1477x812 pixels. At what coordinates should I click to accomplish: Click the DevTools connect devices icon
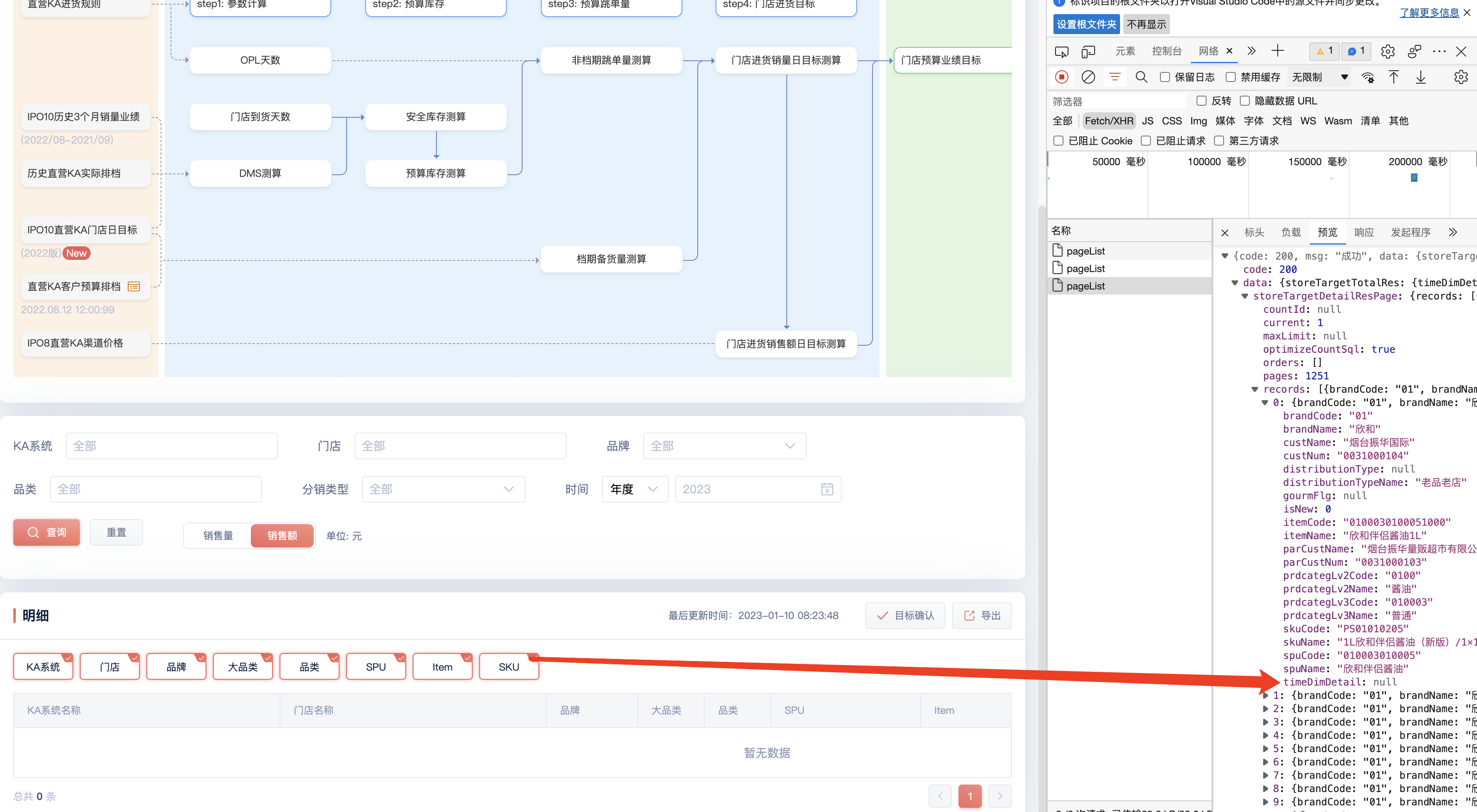click(x=1415, y=52)
